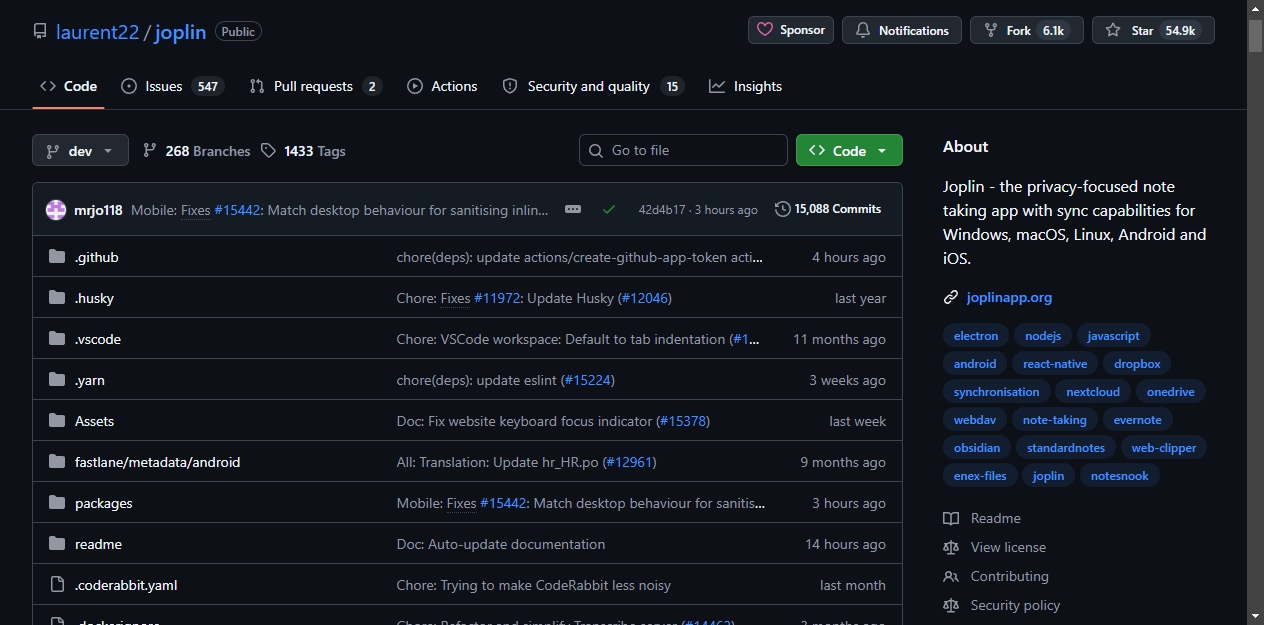Click the .yarn folder icon
This screenshot has height=625, width=1264.
[x=57, y=380]
